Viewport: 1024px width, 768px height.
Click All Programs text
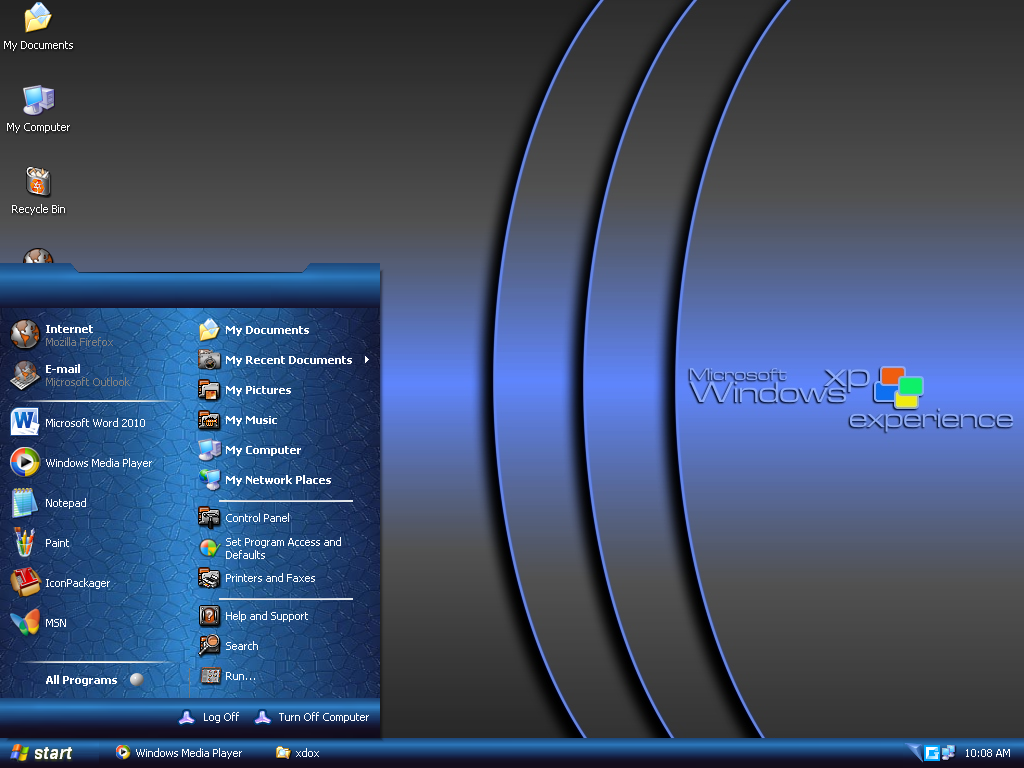[81, 680]
